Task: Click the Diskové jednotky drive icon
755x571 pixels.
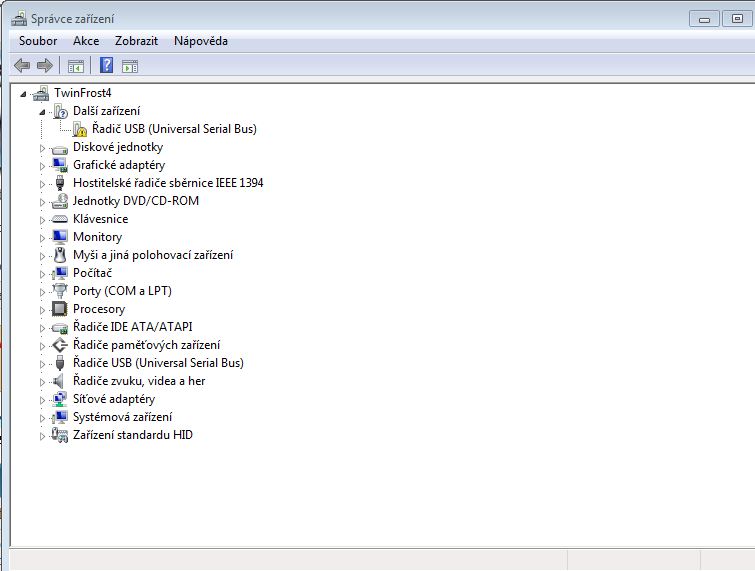Action: point(60,149)
